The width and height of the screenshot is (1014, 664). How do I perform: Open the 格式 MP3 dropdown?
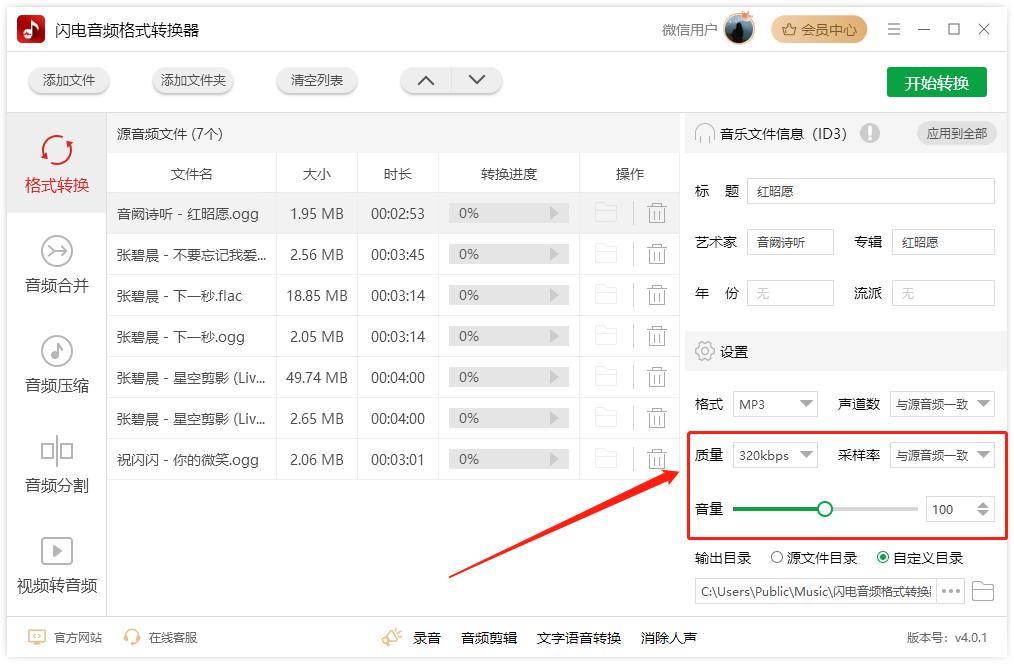tap(776, 403)
